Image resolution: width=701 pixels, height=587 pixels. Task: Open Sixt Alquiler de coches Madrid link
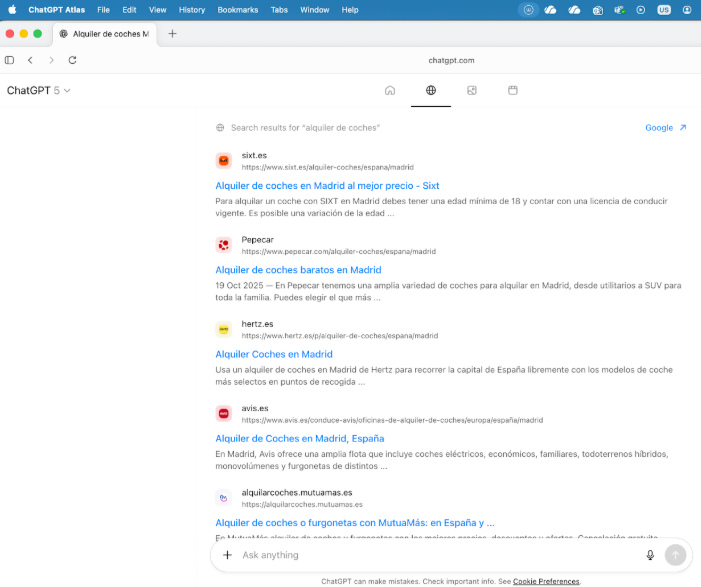(327, 186)
